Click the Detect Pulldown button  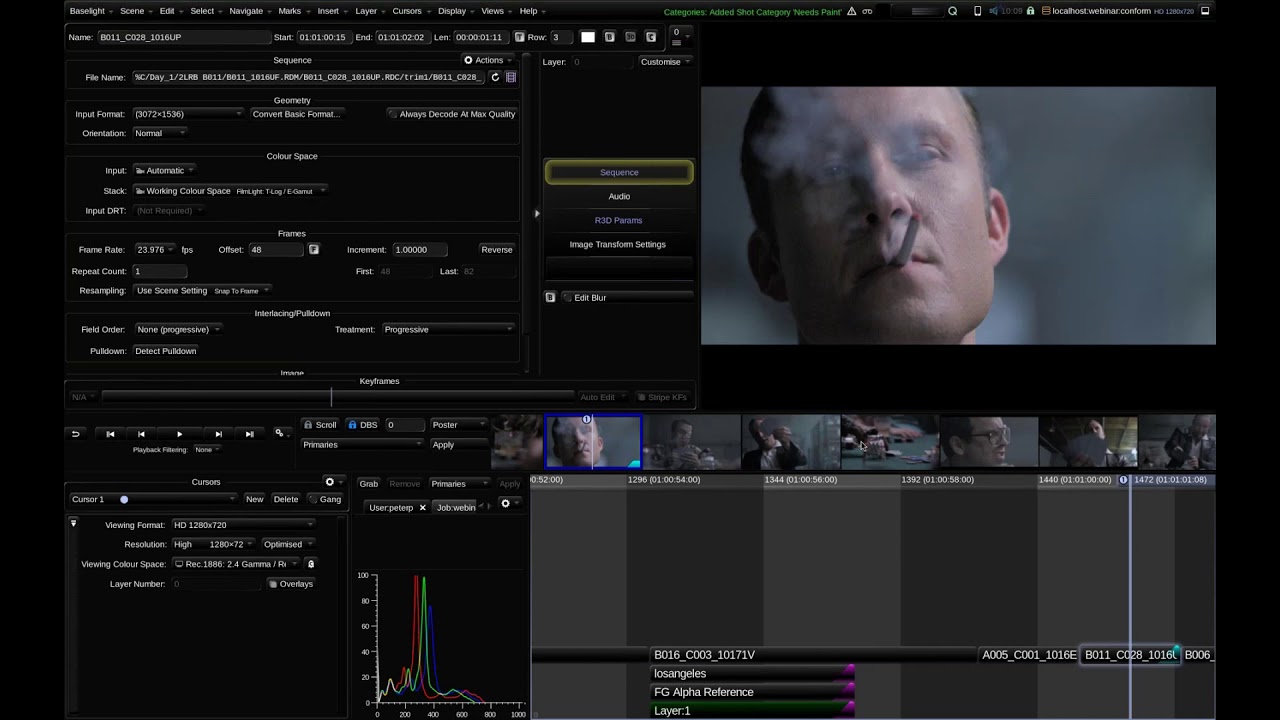pos(166,351)
